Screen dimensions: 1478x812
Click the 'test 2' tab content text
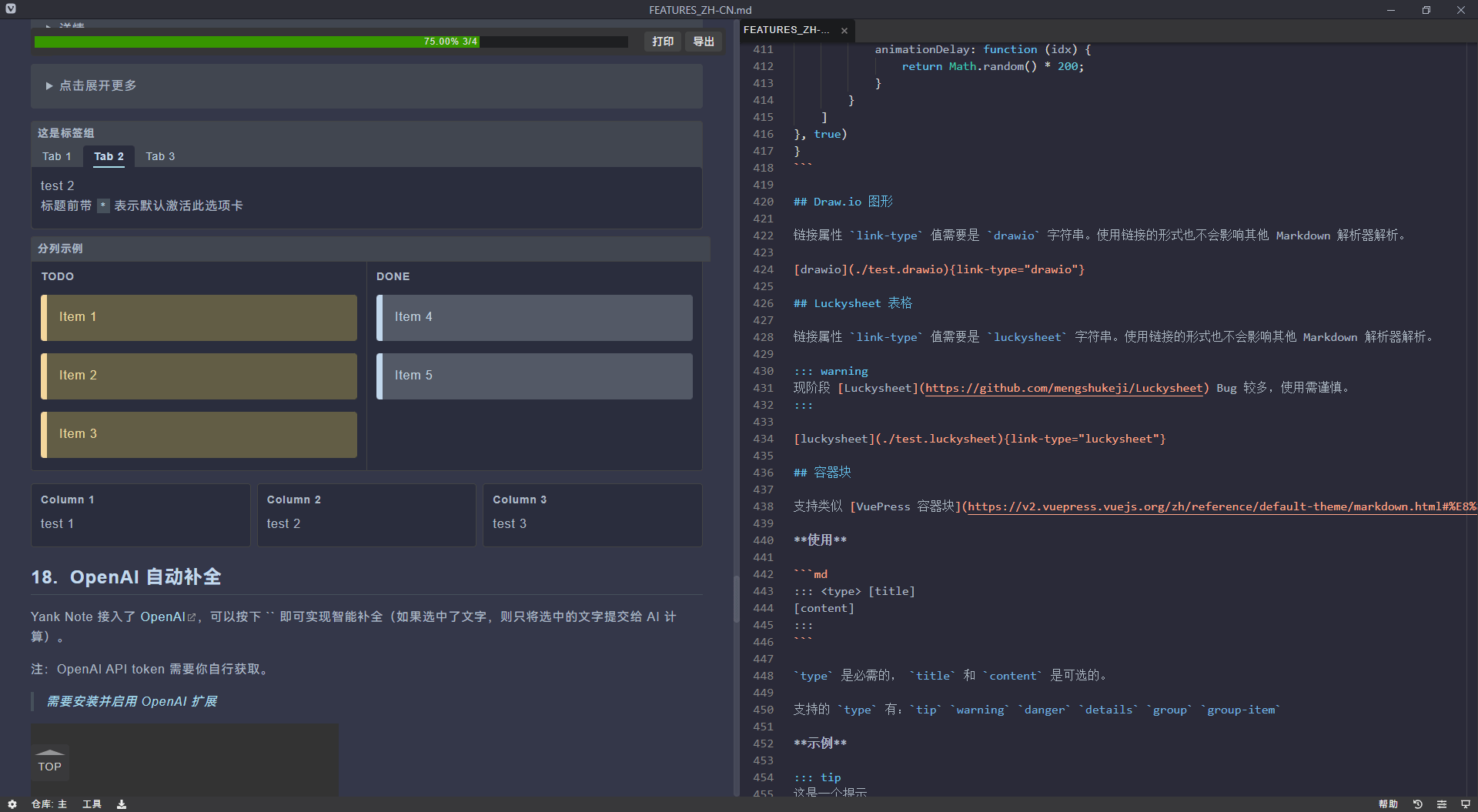[58, 185]
